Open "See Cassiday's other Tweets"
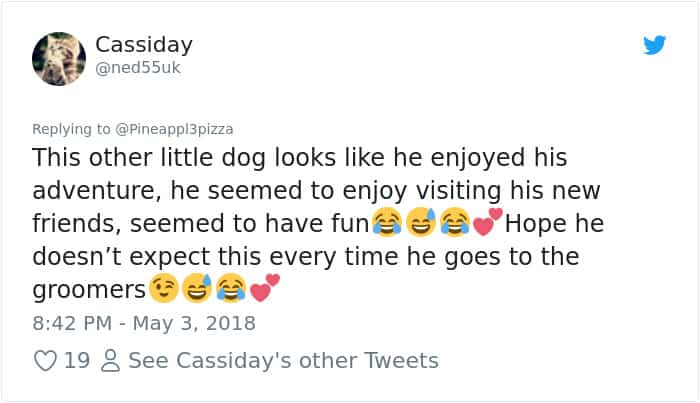 pos(283,360)
